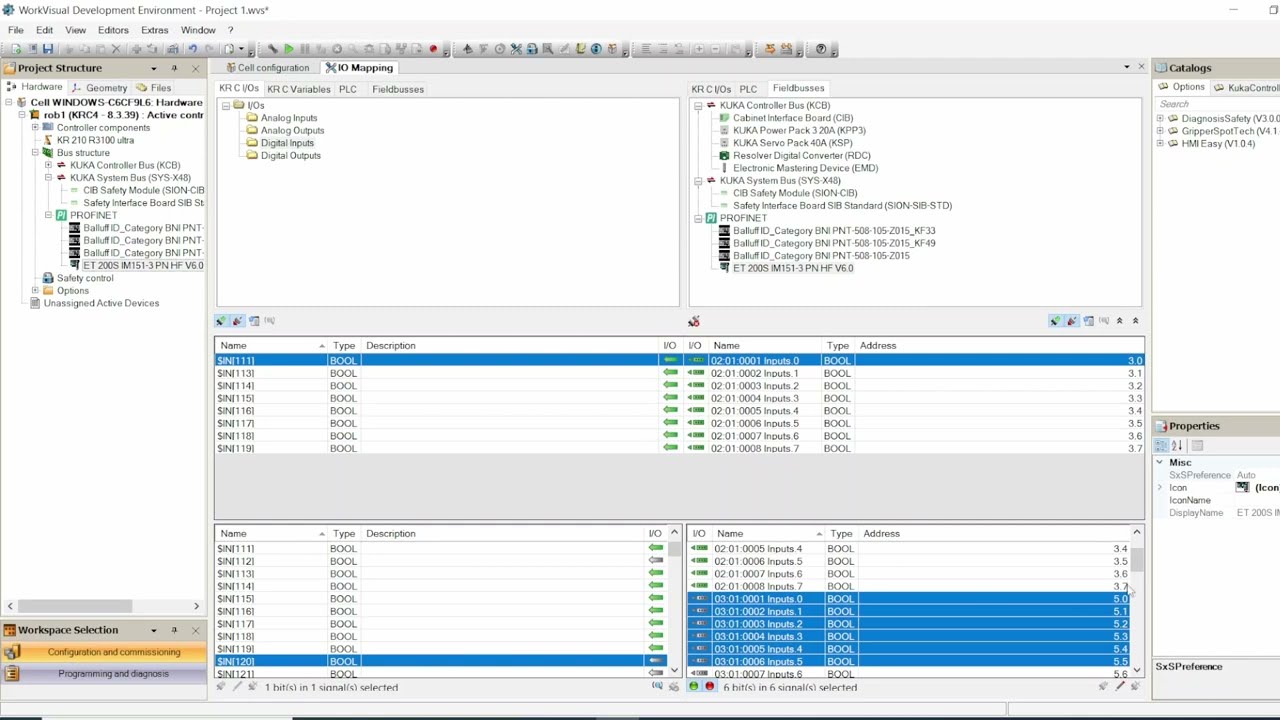
Task: Expand DiagnosisSafety catalog entry
Action: click(x=1160, y=119)
